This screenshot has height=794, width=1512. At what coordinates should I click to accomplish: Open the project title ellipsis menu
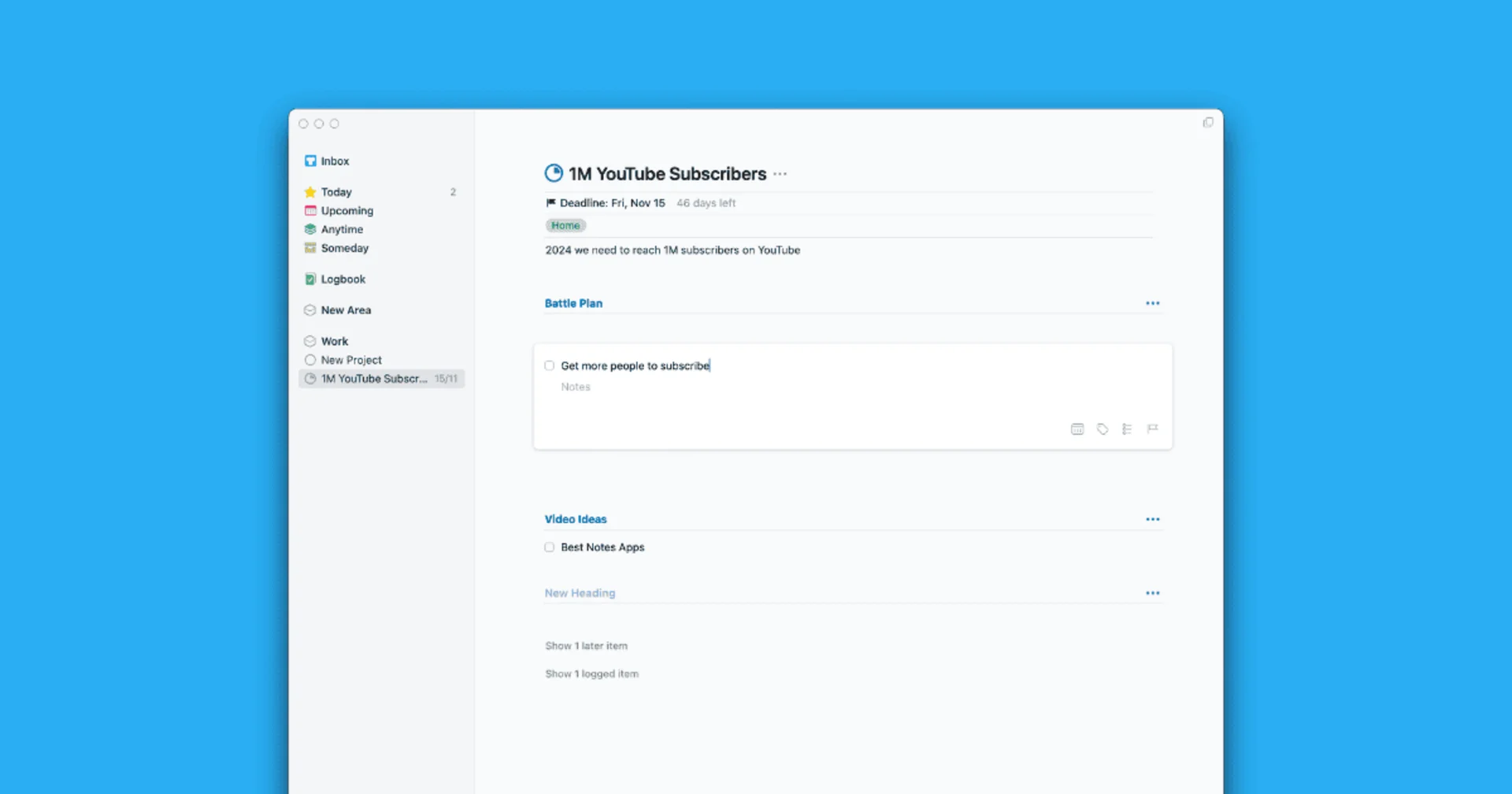click(x=780, y=173)
